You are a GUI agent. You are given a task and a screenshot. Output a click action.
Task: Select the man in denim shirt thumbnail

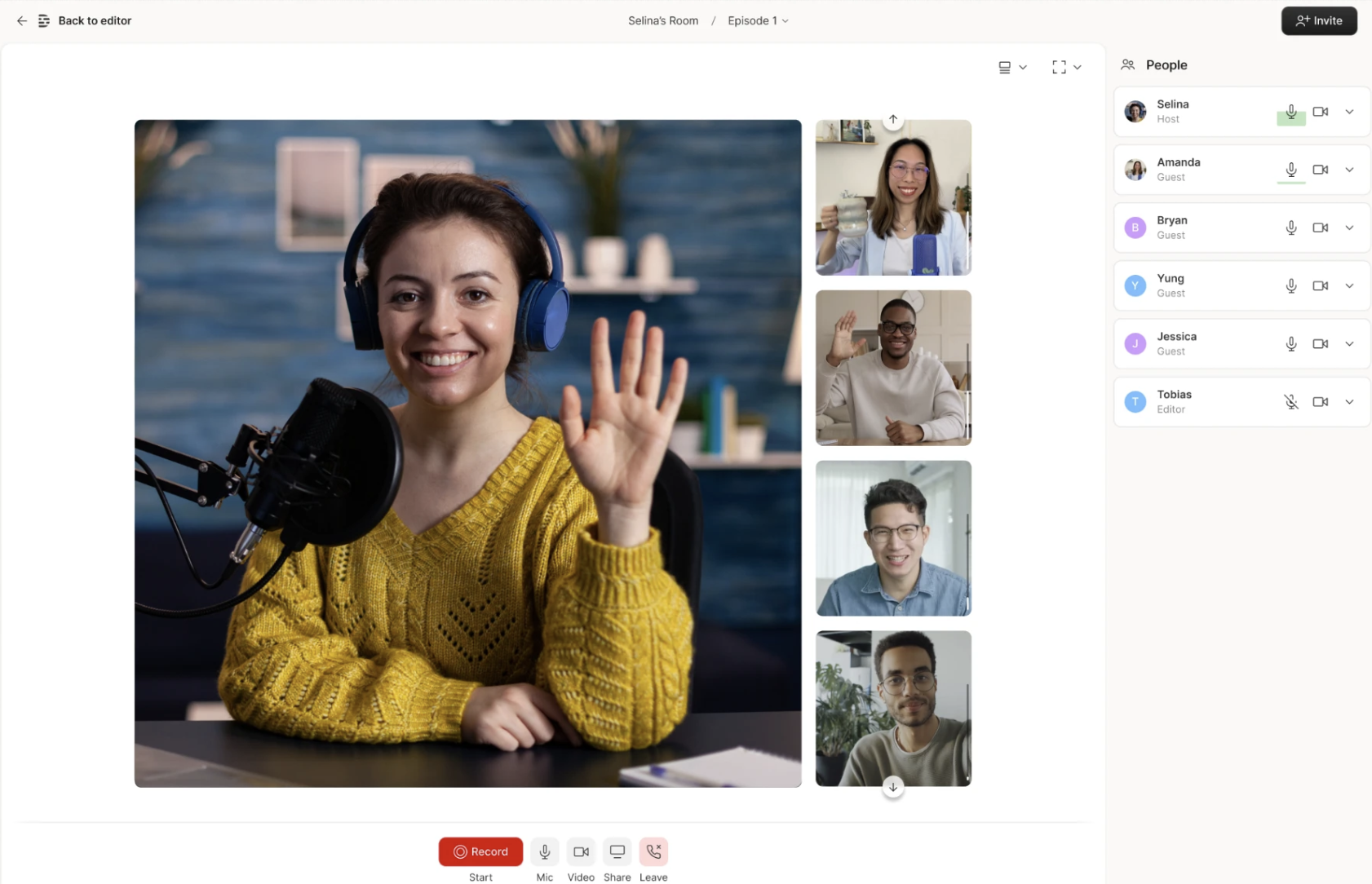point(893,538)
